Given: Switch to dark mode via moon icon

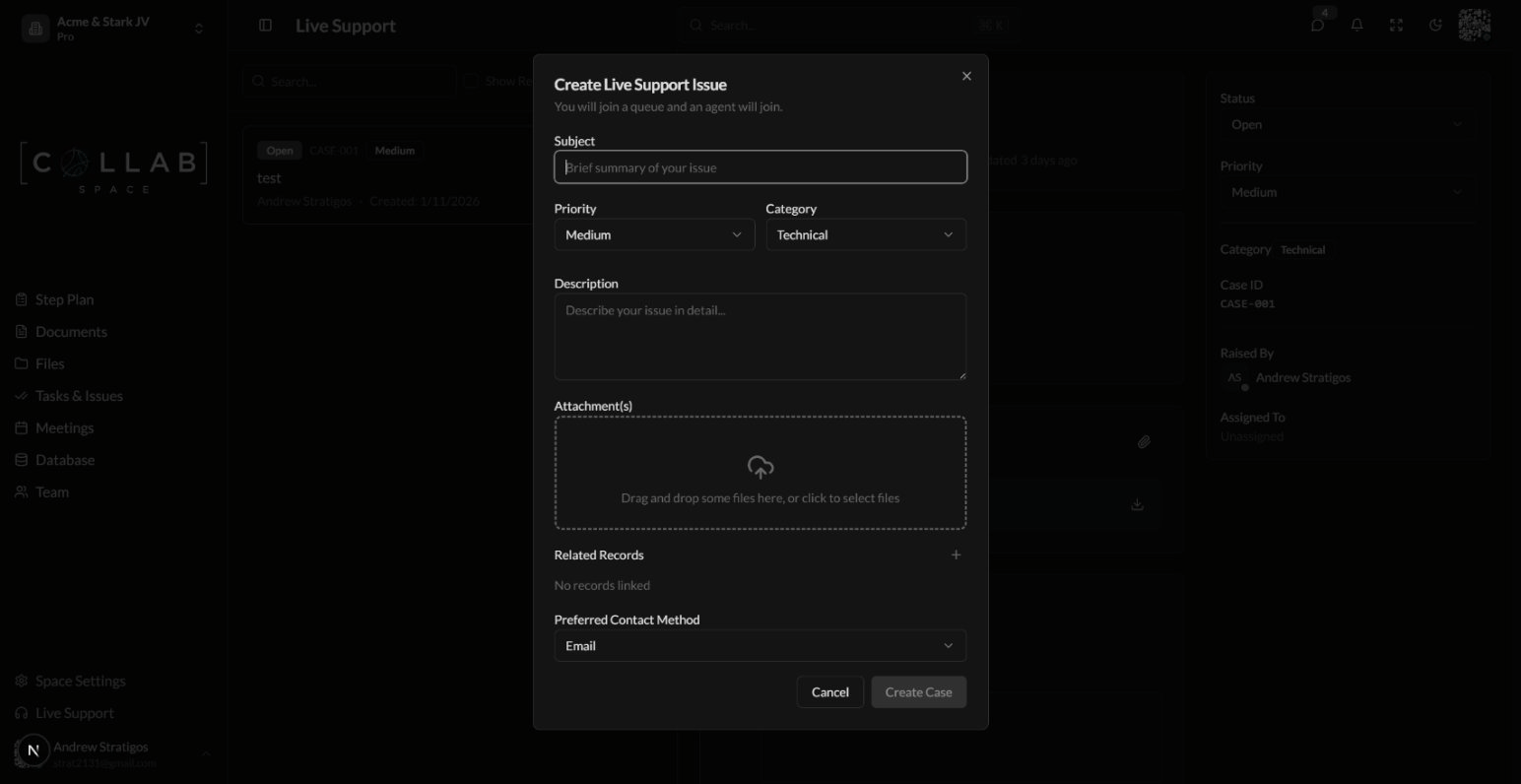Looking at the screenshot, I should tap(1435, 25).
